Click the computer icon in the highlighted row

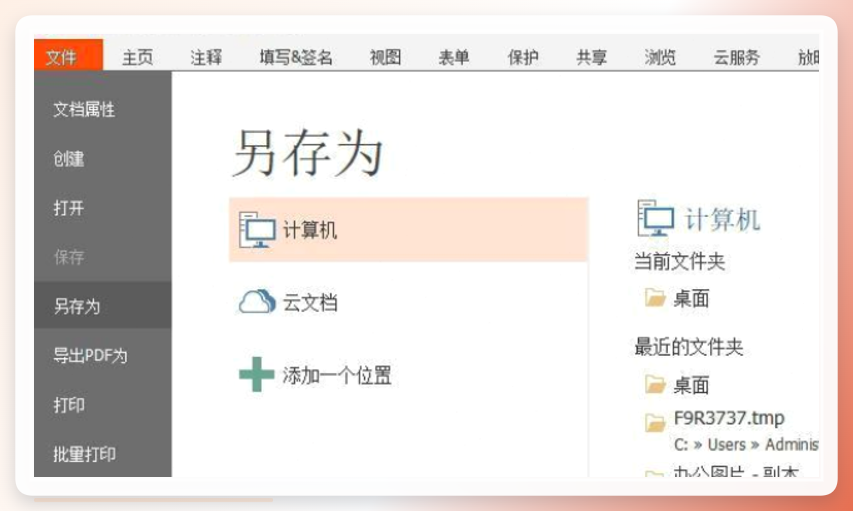(x=257, y=230)
